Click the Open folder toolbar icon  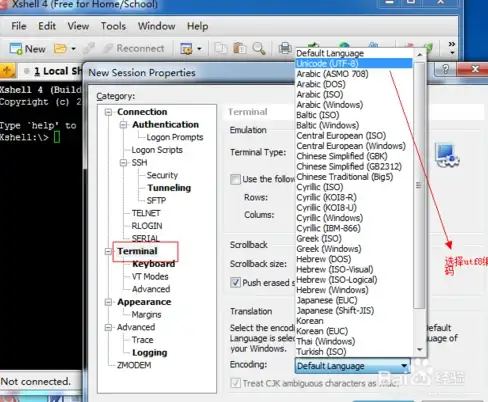(x=60, y=49)
